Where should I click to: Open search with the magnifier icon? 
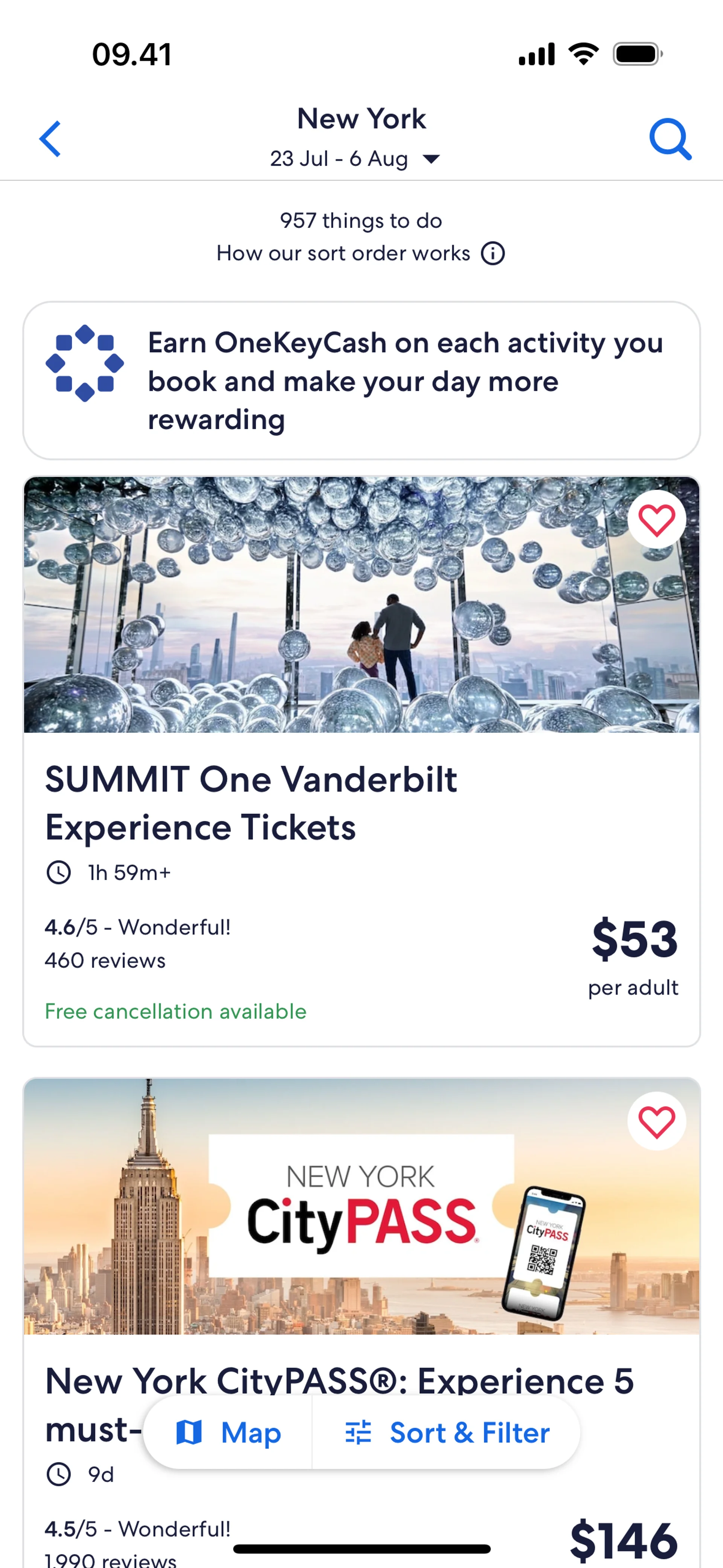(x=670, y=139)
